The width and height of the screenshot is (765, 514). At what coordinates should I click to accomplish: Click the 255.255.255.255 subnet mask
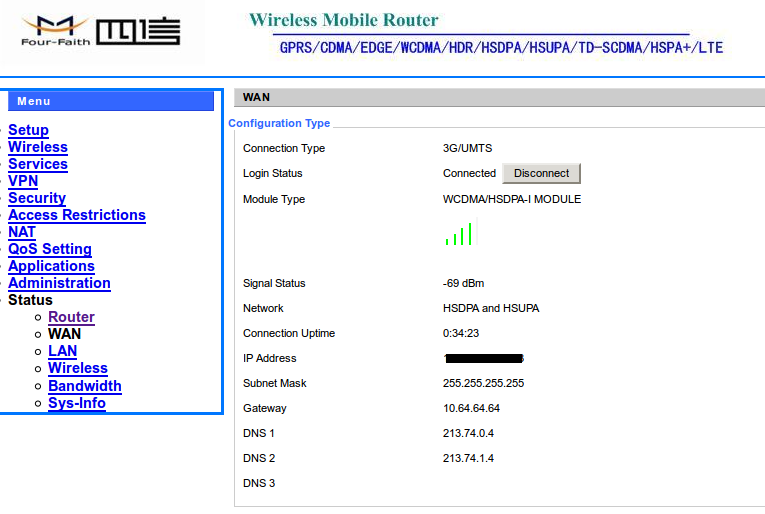(483, 383)
